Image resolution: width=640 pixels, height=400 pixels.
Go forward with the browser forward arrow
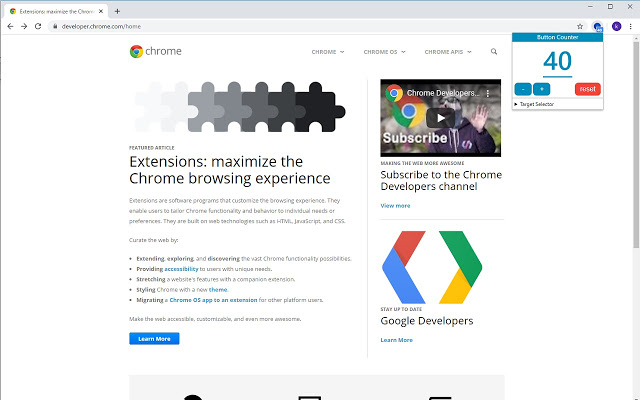[24, 26]
